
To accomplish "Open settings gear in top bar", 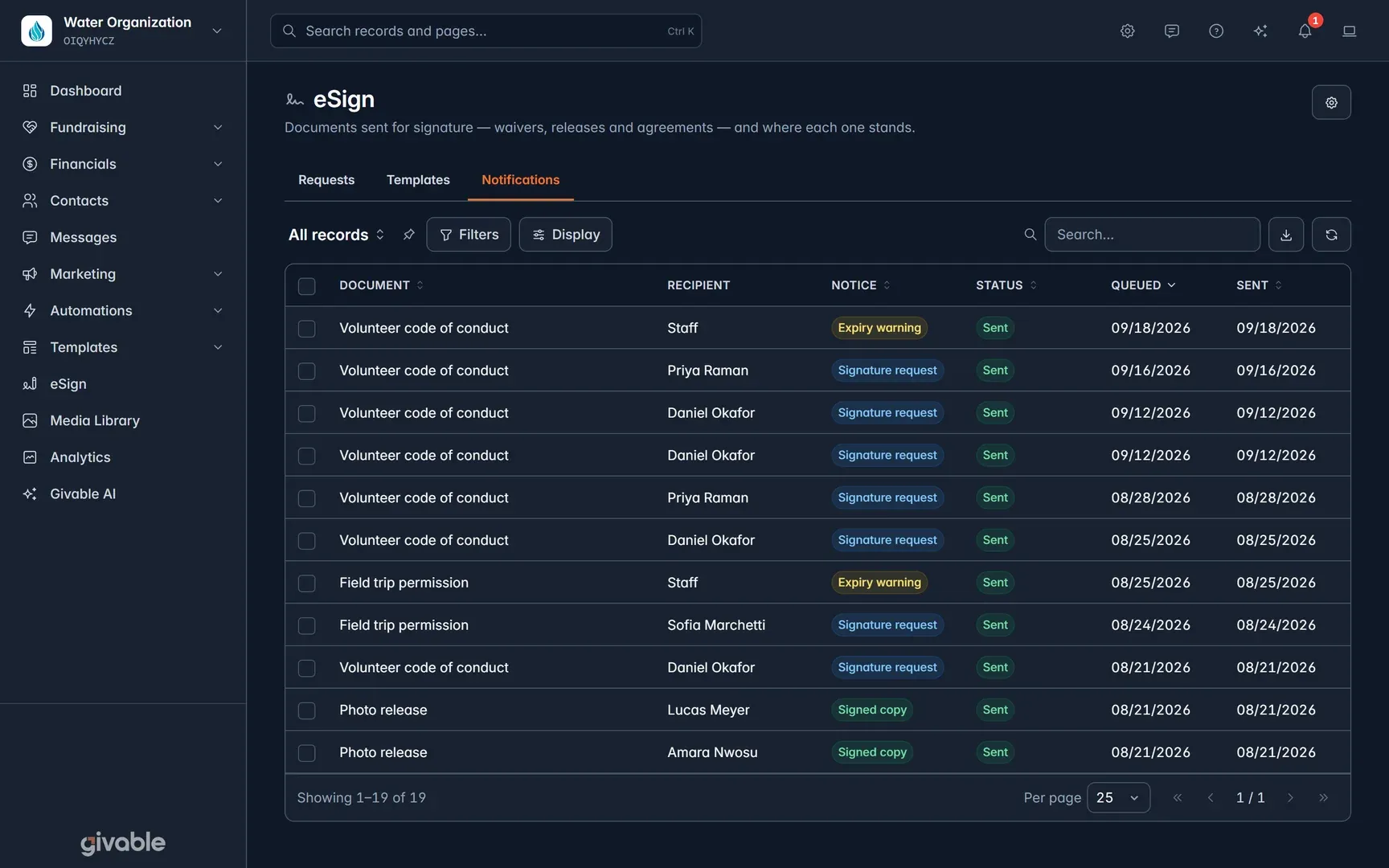I will [x=1127, y=31].
